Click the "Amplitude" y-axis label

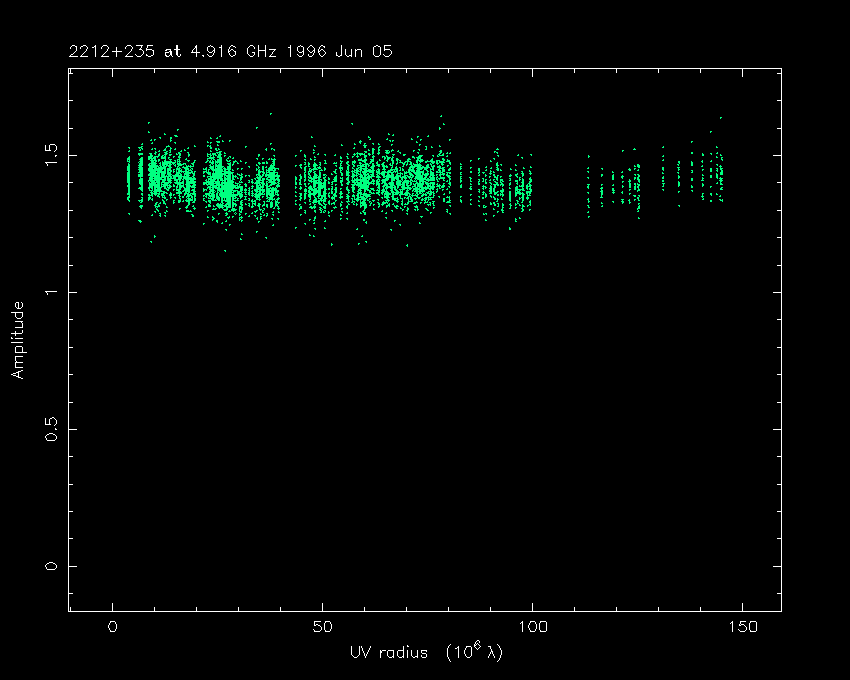tap(18, 340)
